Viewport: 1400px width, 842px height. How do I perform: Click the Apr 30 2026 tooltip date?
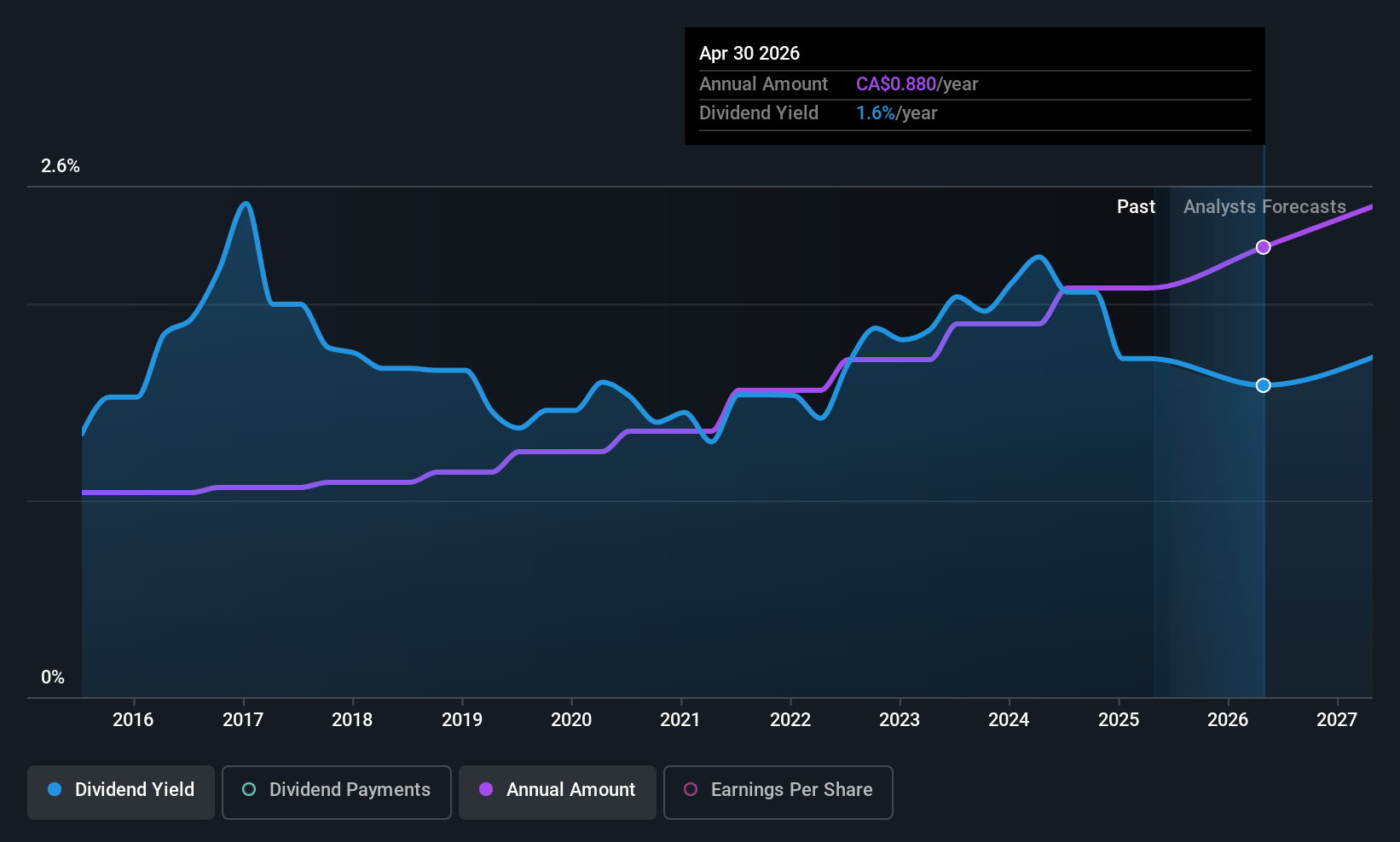pyautogui.click(x=749, y=54)
